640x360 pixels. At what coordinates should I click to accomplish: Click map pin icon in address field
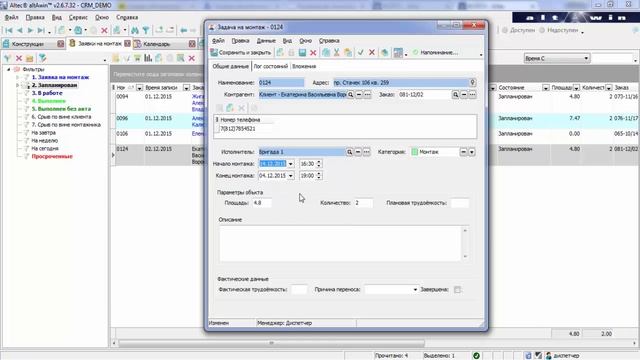pos(472,82)
